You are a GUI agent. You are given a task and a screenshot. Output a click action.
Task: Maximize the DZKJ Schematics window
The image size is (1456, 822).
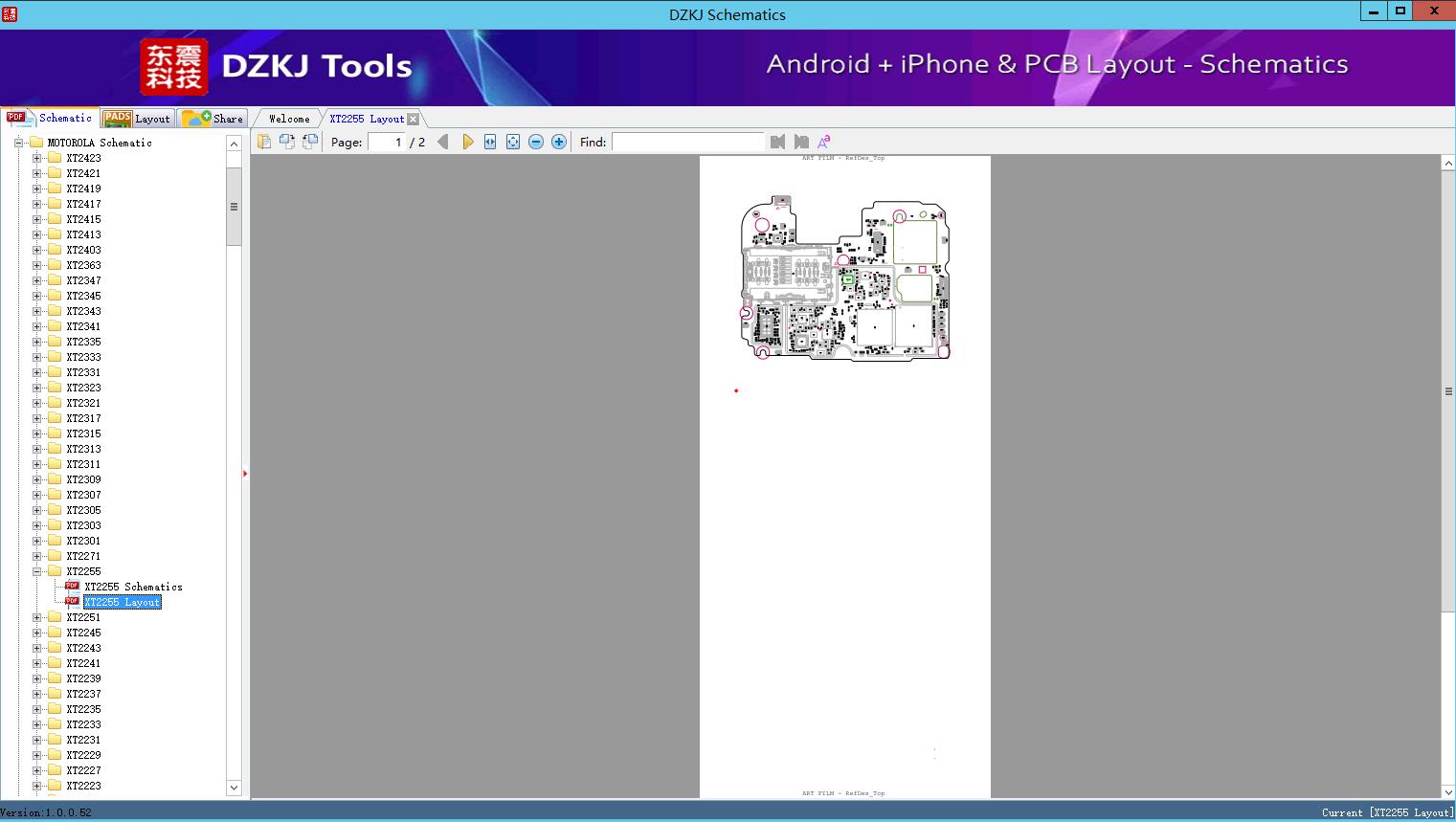pyautogui.click(x=1400, y=11)
